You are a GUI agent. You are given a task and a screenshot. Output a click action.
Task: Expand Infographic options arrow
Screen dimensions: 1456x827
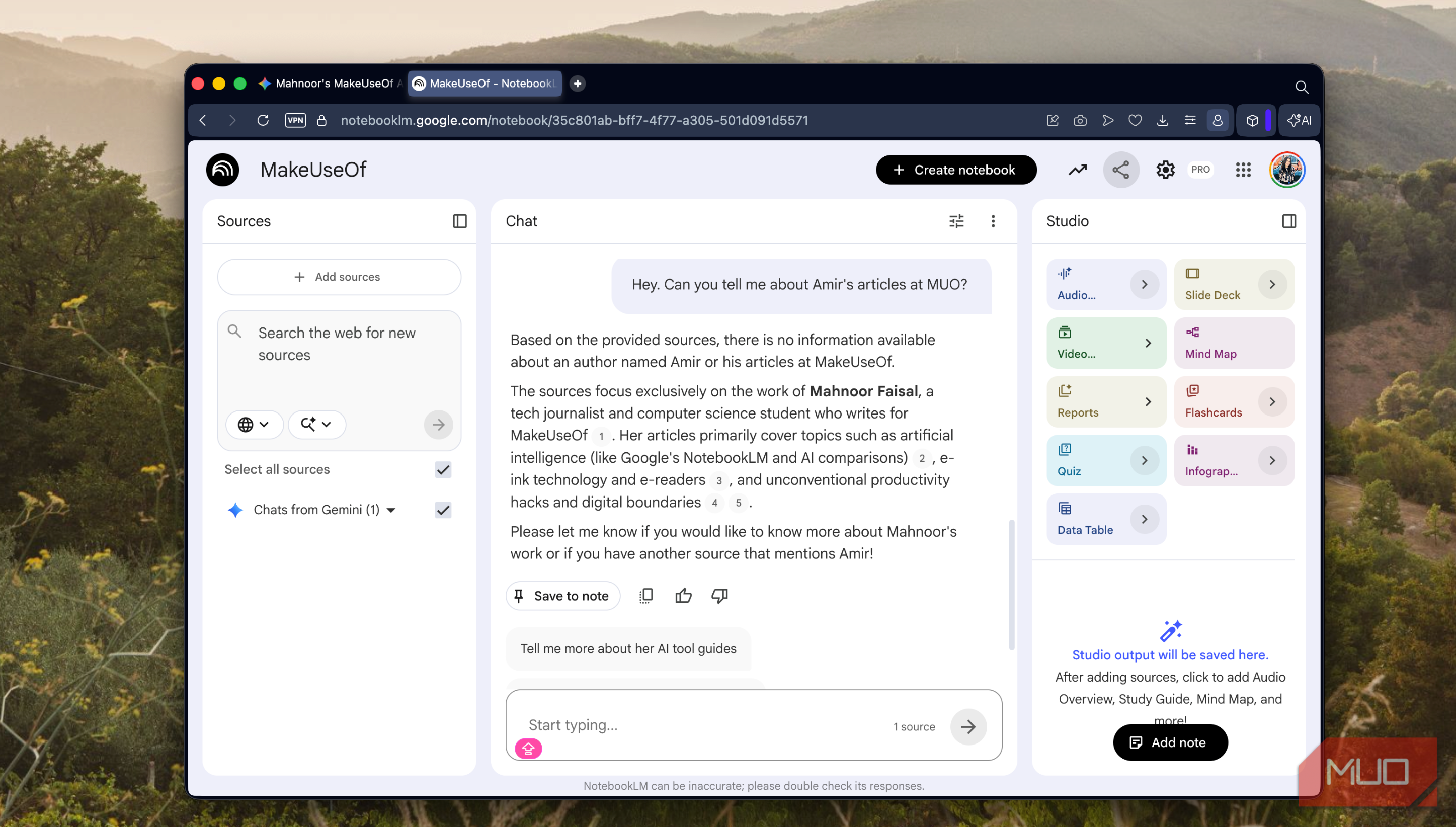click(1272, 460)
